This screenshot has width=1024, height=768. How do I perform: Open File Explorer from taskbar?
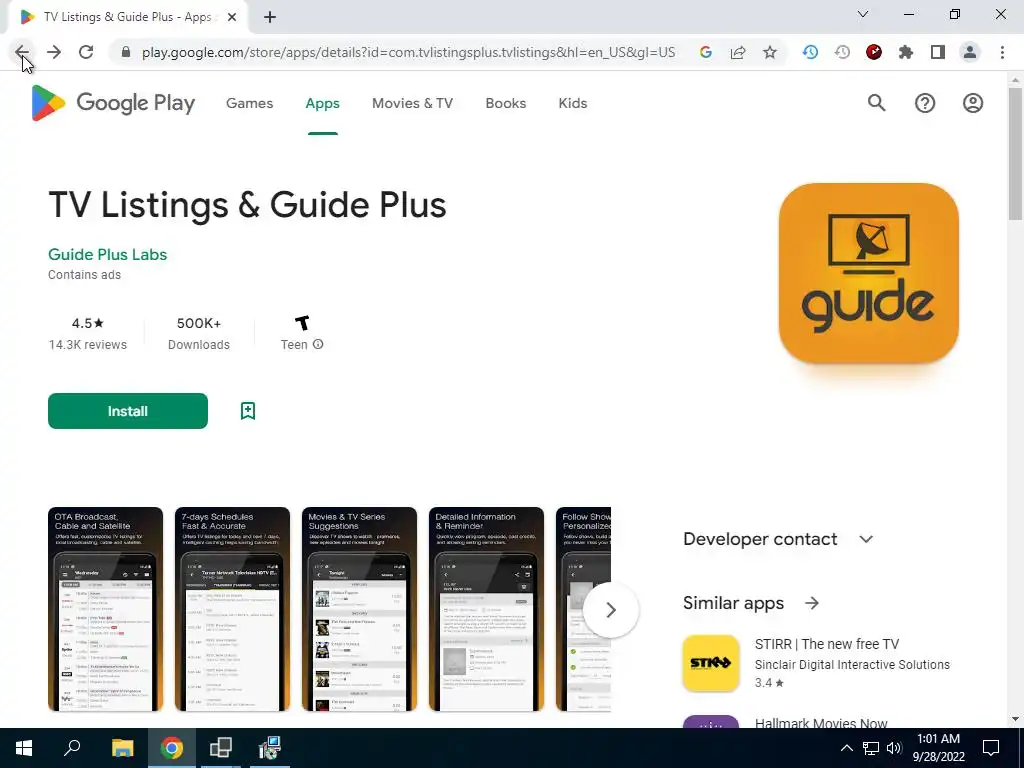coord(122,748)
